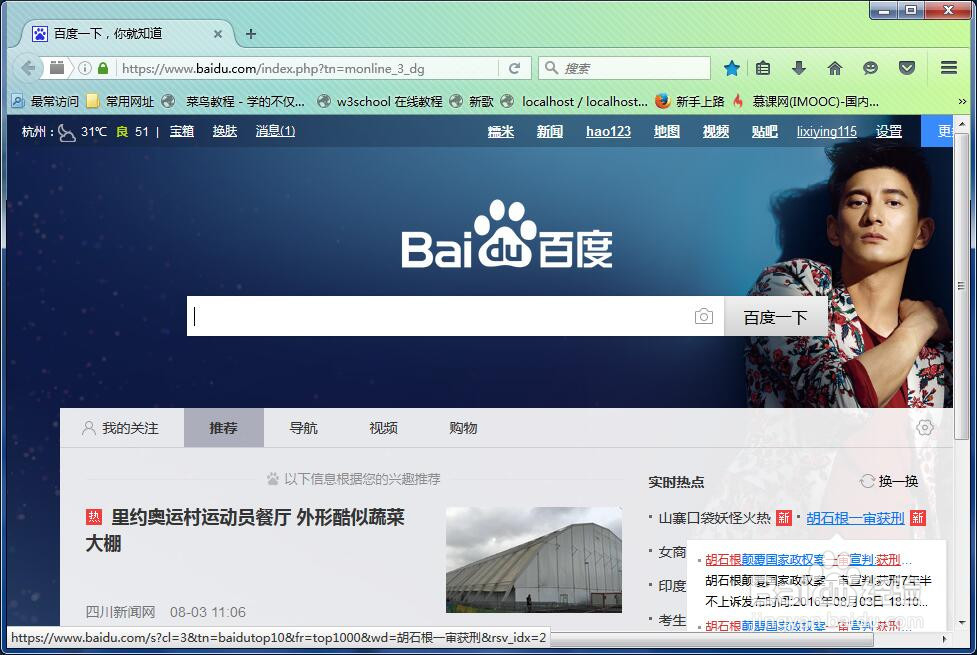Screen dimensions: 977x655
Task: Click the Baidu logo
Action: tap(507, 235)
